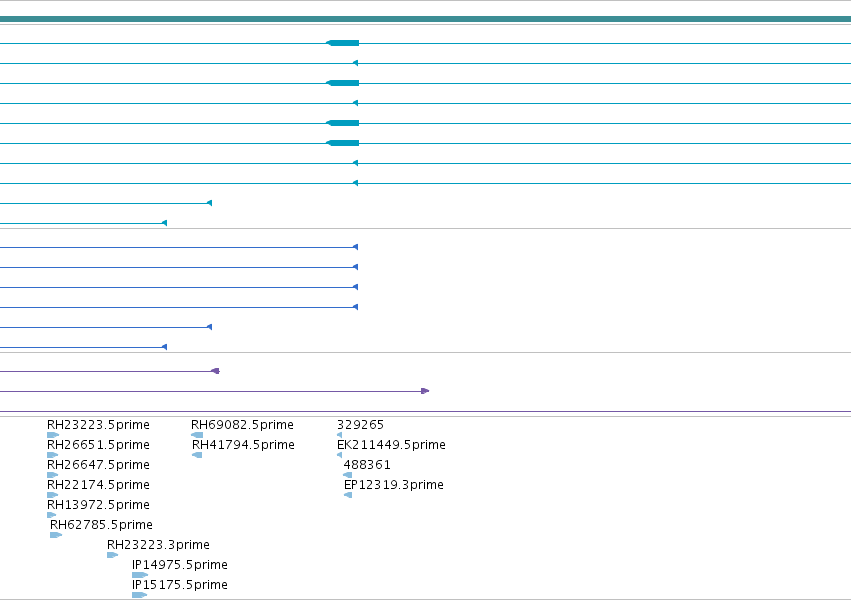Click the arrow glyph below RH23223.3prime

pyautogui.click(x=112, y=556)
